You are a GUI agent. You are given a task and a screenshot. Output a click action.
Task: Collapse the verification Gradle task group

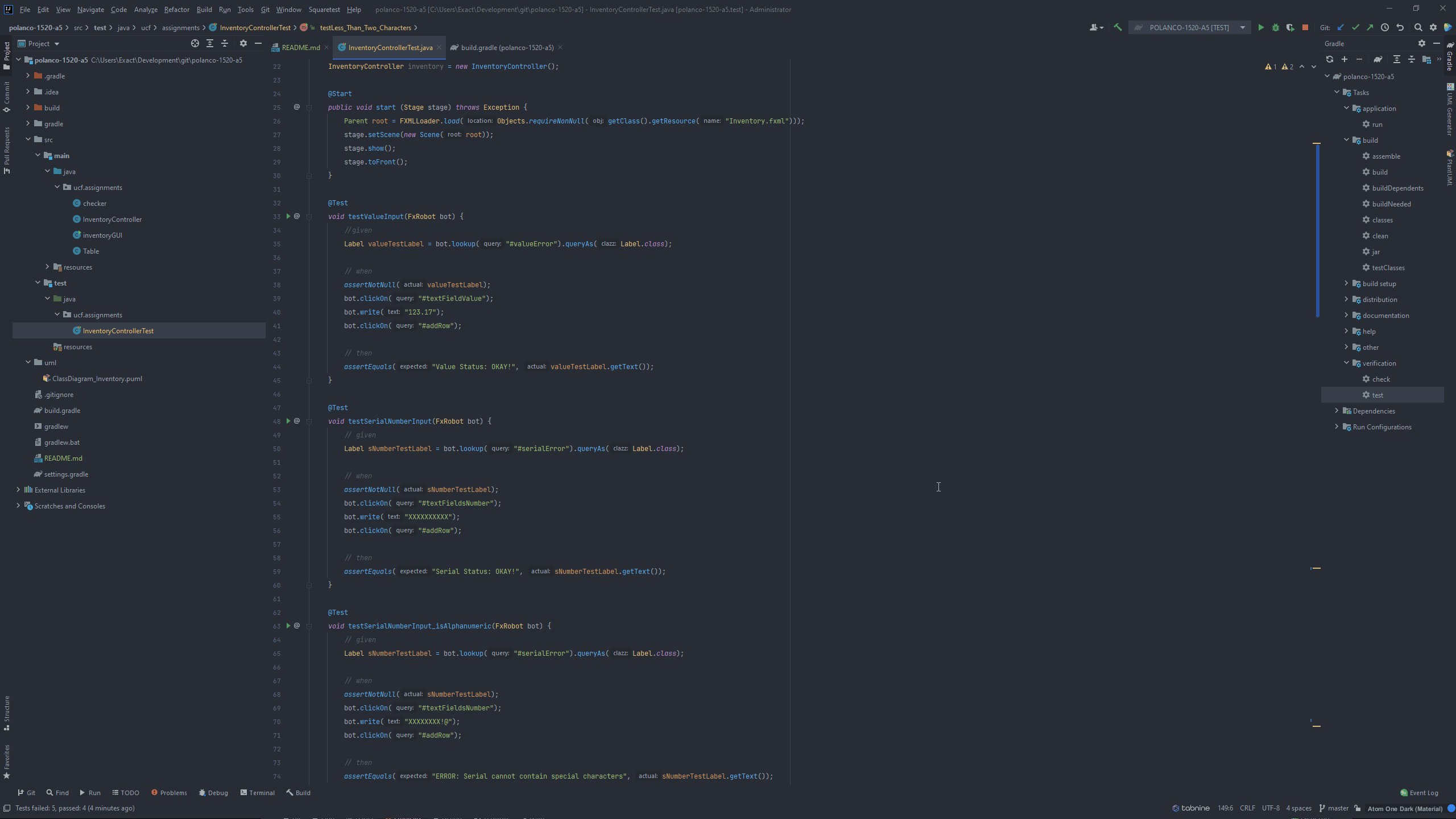1346,363
